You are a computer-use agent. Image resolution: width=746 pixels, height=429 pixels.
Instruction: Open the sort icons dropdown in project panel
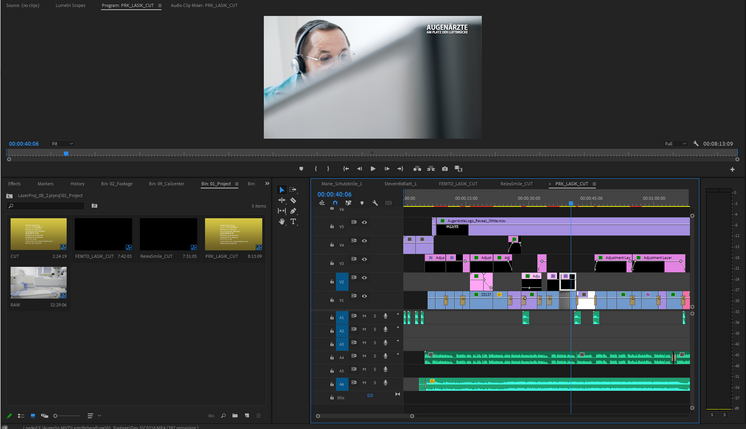pyautogui.click(x=92, y=415)
